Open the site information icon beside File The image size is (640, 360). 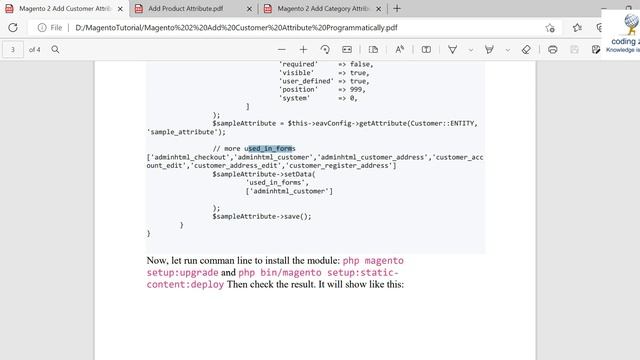click(42, 28)
